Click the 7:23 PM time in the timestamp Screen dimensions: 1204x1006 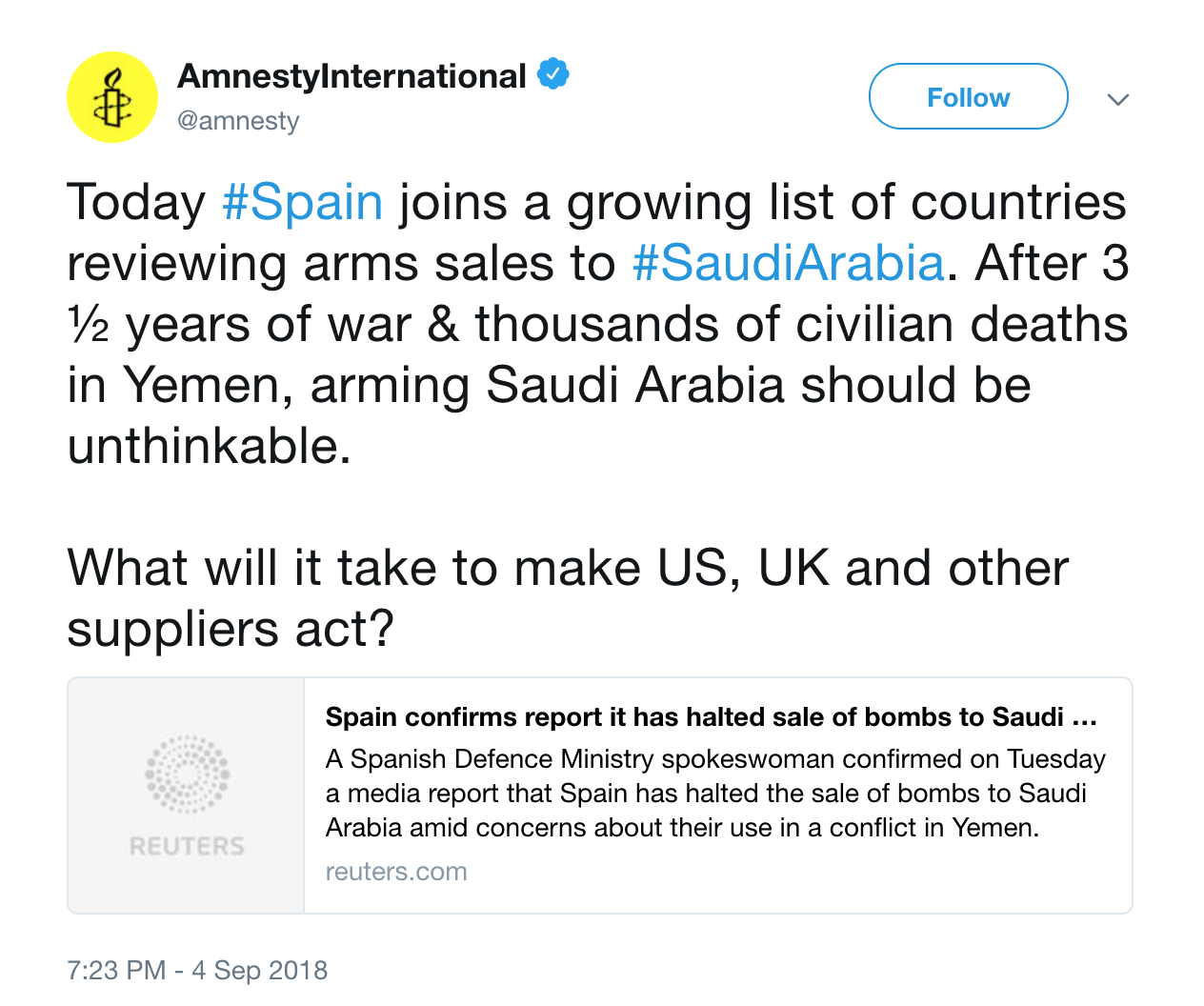point(116,970)
